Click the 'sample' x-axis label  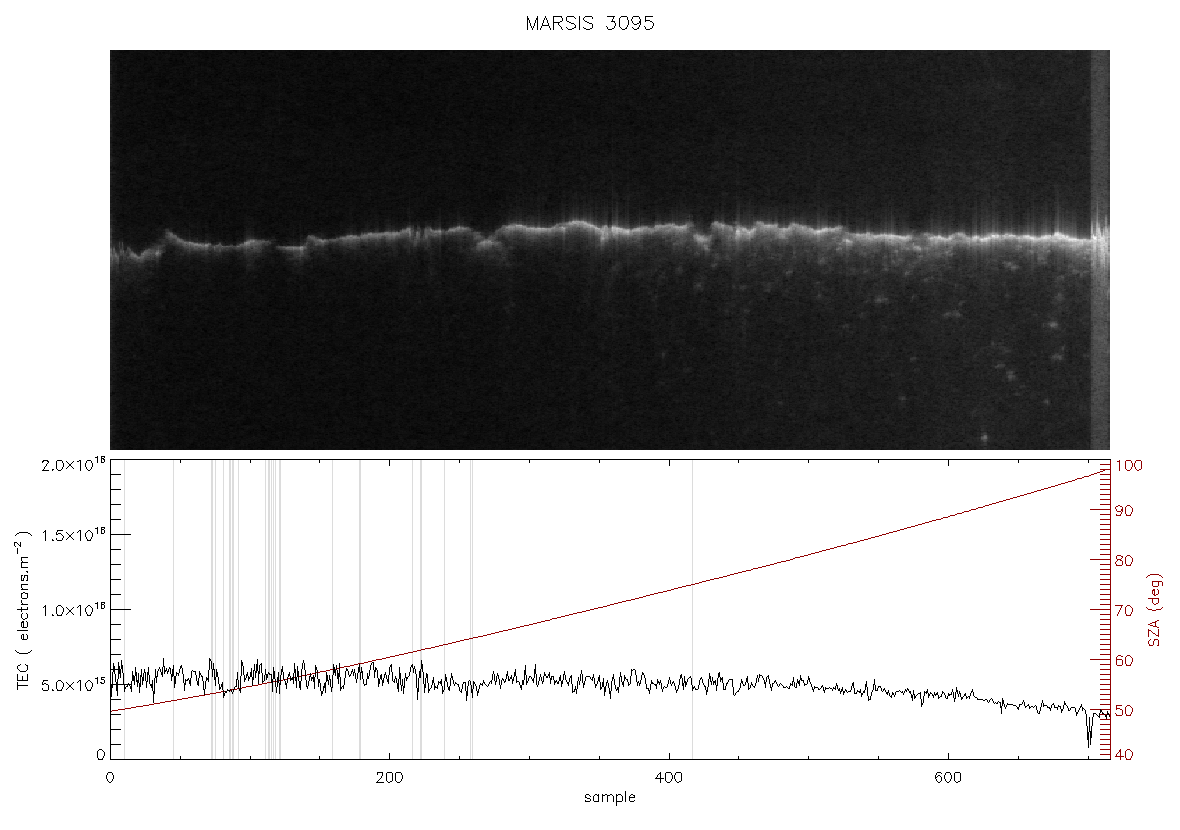pyautogui.click(x=610, y=798)
